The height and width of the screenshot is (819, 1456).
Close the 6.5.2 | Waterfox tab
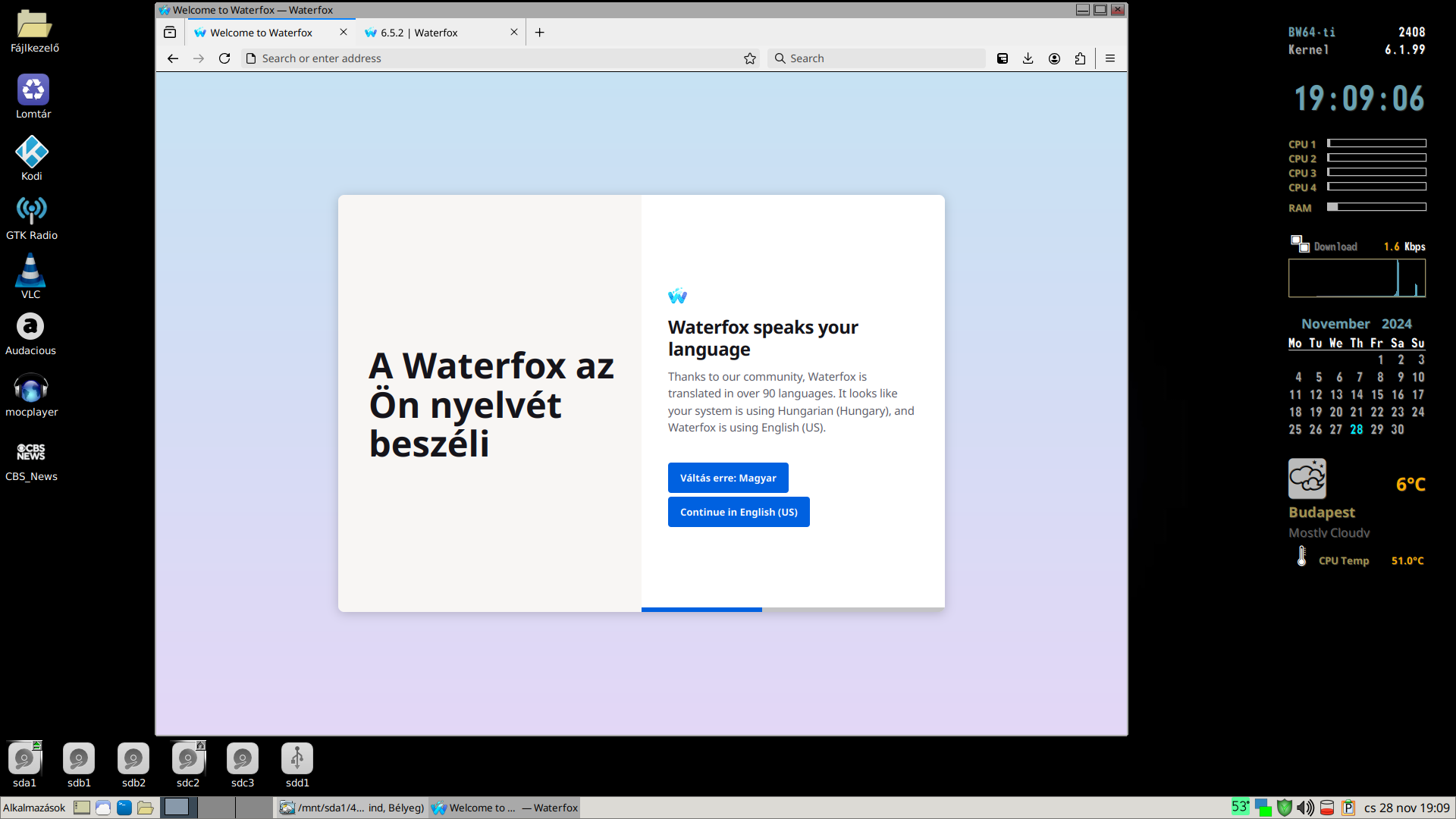pos(514,33)
